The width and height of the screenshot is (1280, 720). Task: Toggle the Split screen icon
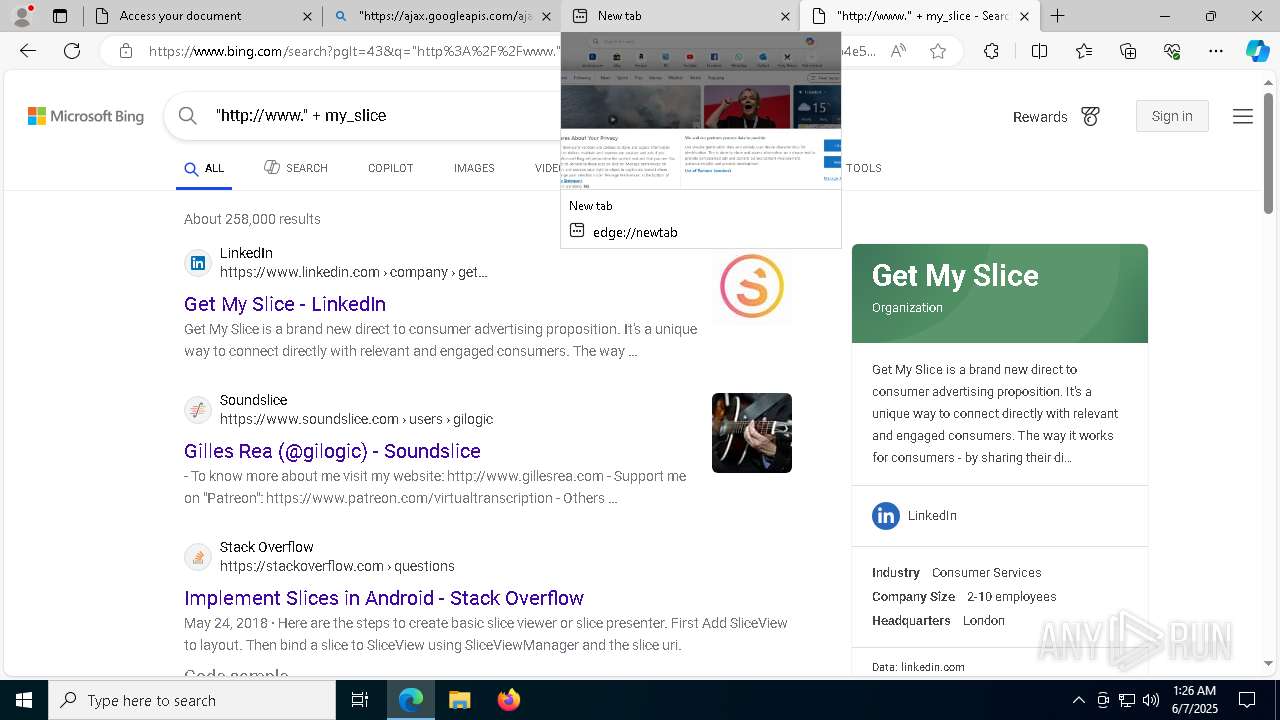tap(1039, 51)
